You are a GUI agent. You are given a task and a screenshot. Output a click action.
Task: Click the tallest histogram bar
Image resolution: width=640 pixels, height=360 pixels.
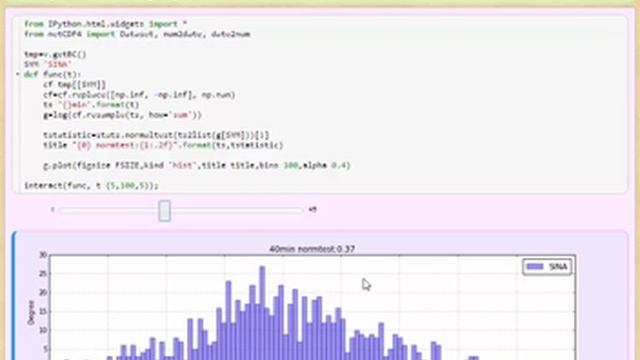click(262, 313)
